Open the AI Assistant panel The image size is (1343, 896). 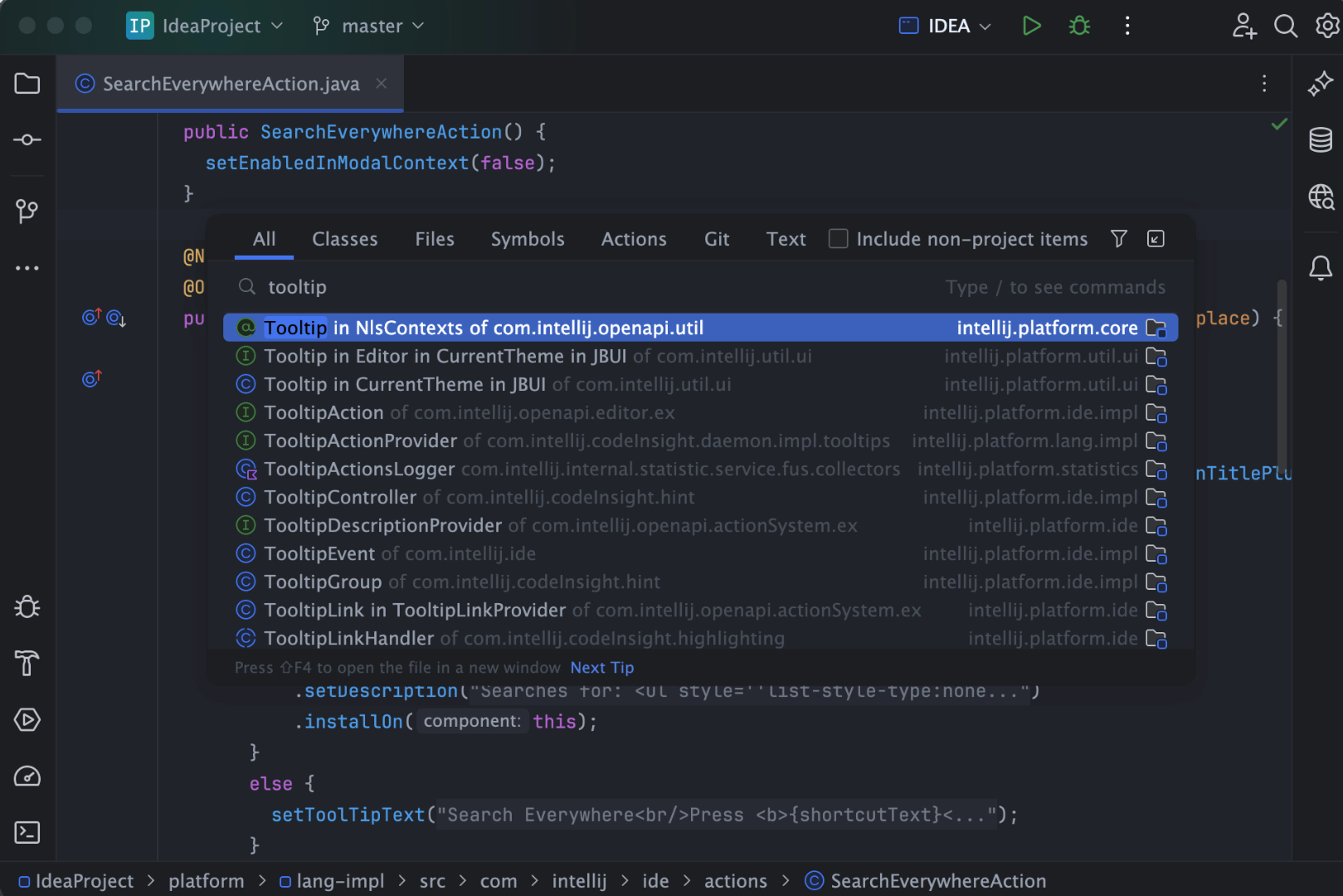[x=1321, y=84]
